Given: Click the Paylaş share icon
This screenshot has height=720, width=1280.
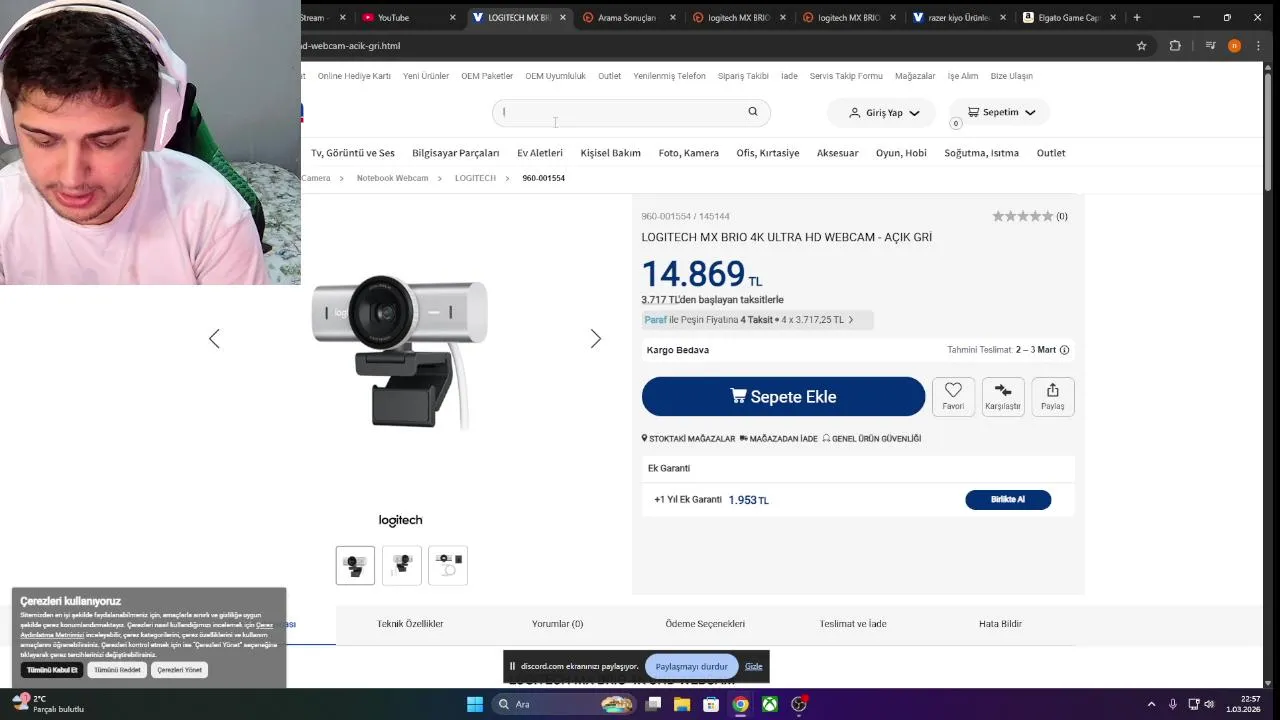Looking at the screenshot, I should click(1052, 390).
